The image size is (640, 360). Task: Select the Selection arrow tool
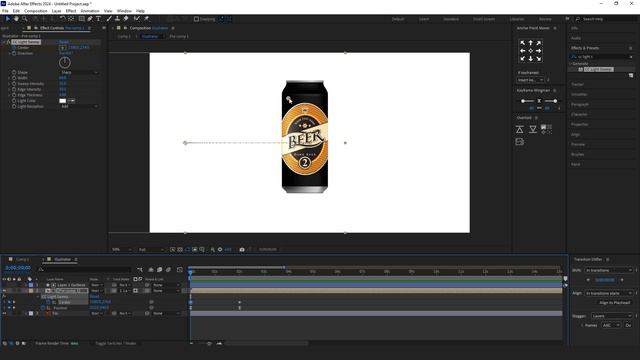coord(7,19)
